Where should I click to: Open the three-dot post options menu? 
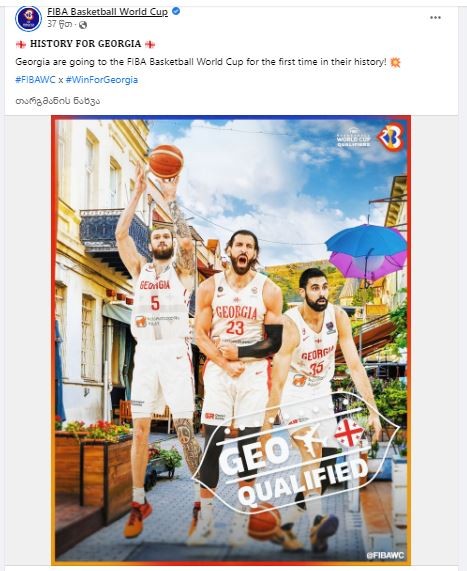(435, 17)
